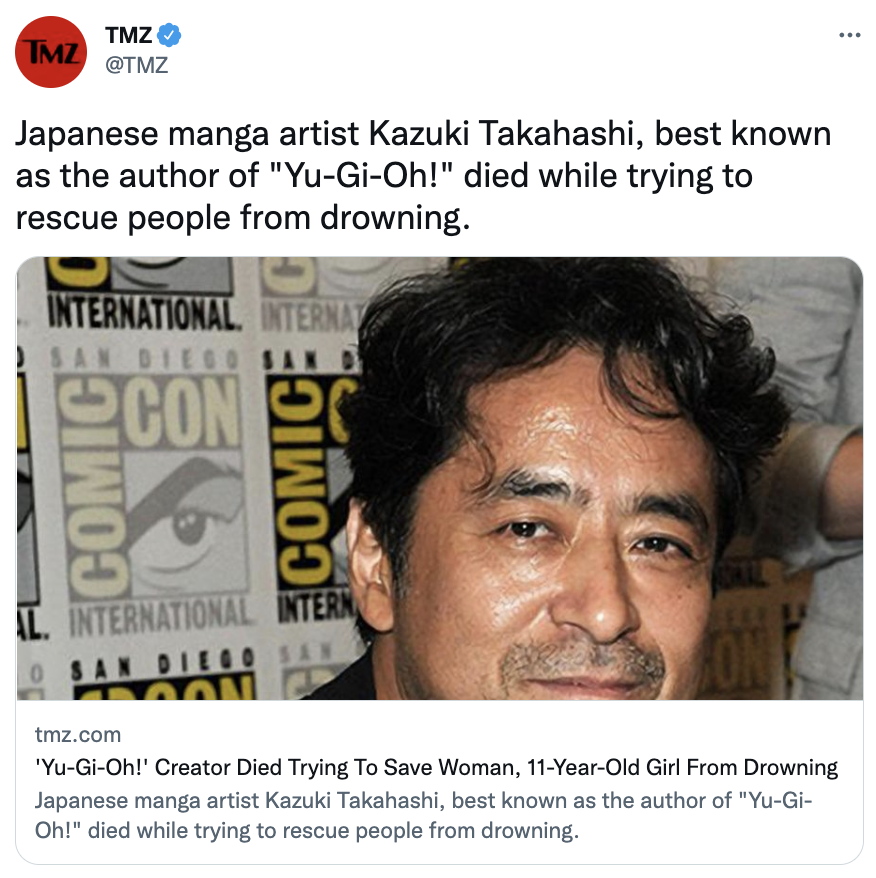Image resolution: width=876 pixels, height=878 pixels.
Task: Click the Comic-Con eye logo in image
Action: 184,524
